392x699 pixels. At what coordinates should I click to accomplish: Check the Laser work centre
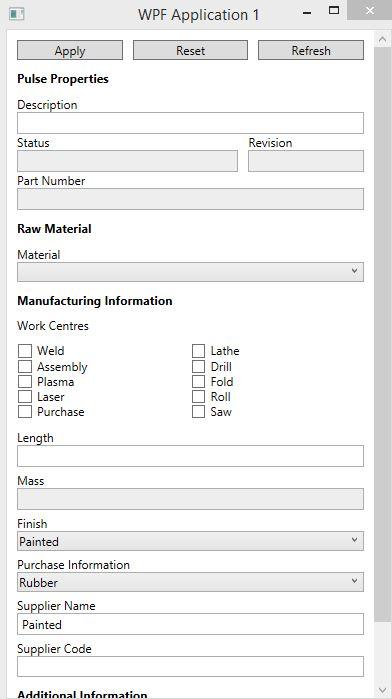[x=25, y=396]
